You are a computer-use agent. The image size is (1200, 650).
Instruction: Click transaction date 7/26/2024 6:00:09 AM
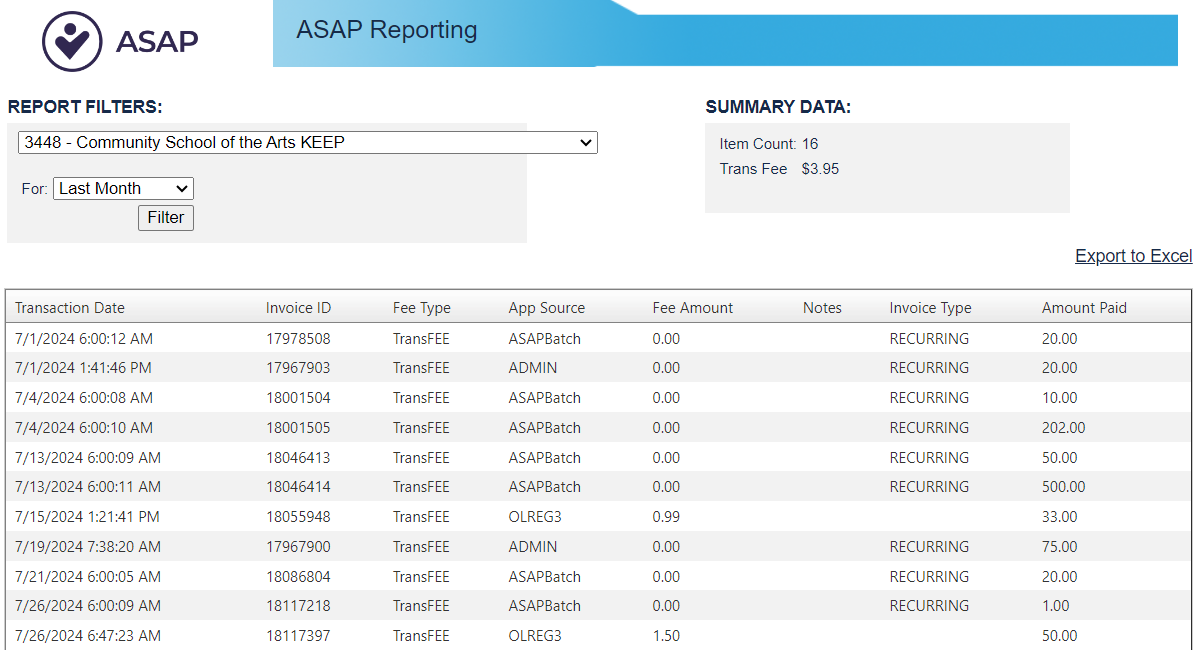click(88, 606)
